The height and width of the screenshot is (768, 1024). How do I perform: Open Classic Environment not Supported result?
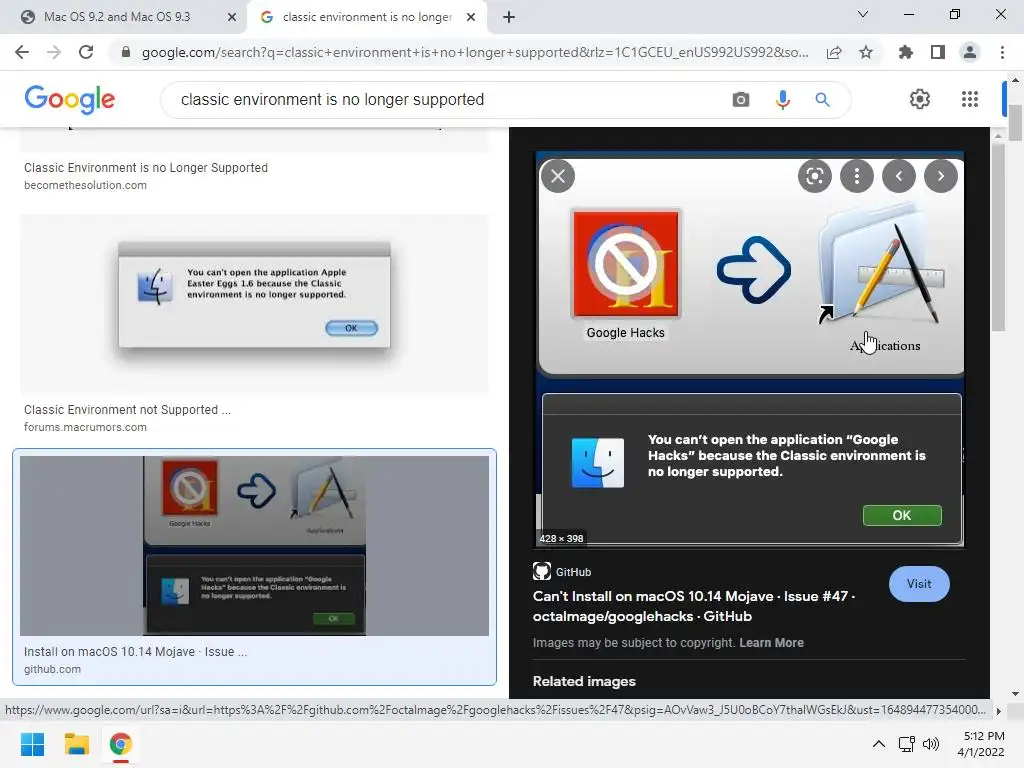[x=127, y=409]
